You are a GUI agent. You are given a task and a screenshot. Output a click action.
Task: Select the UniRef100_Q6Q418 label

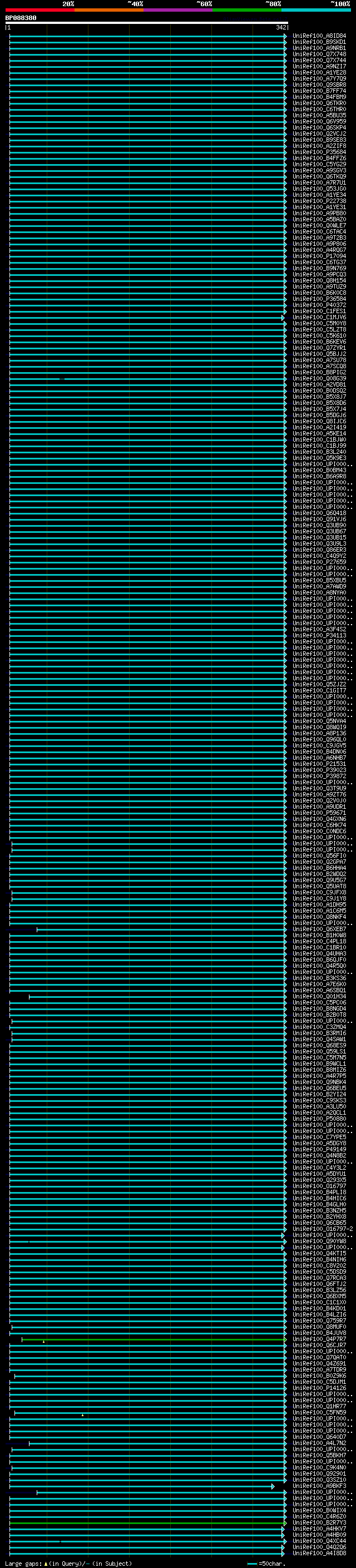(319, 513)
